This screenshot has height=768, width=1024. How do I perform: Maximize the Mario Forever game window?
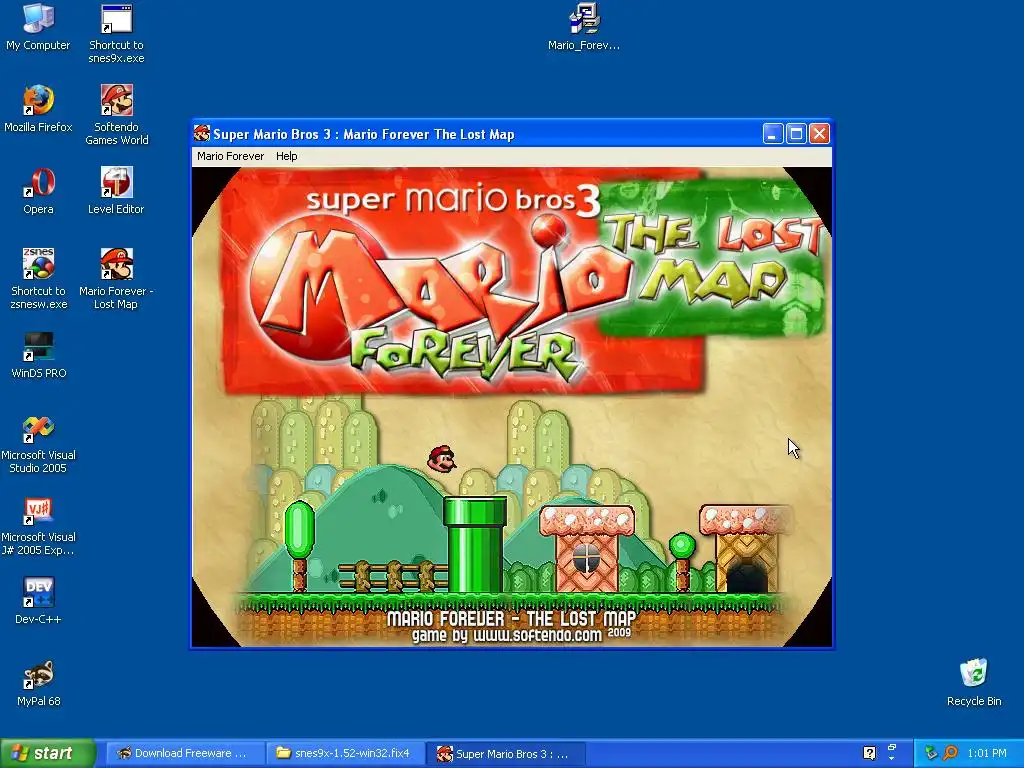tap(796, 134)
